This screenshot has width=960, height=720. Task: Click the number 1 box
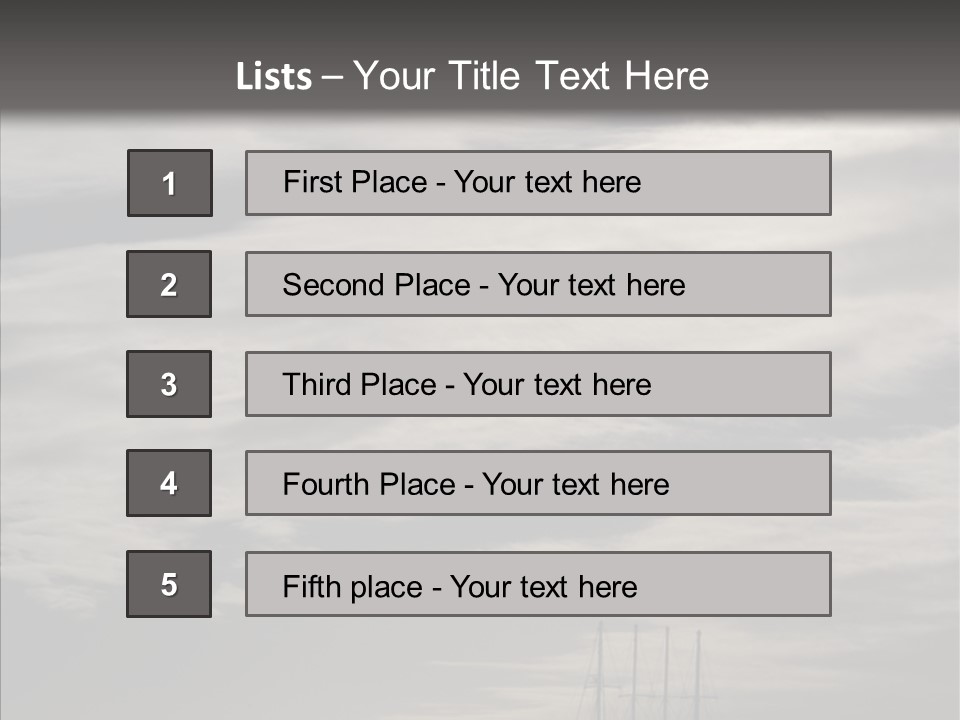170,183
